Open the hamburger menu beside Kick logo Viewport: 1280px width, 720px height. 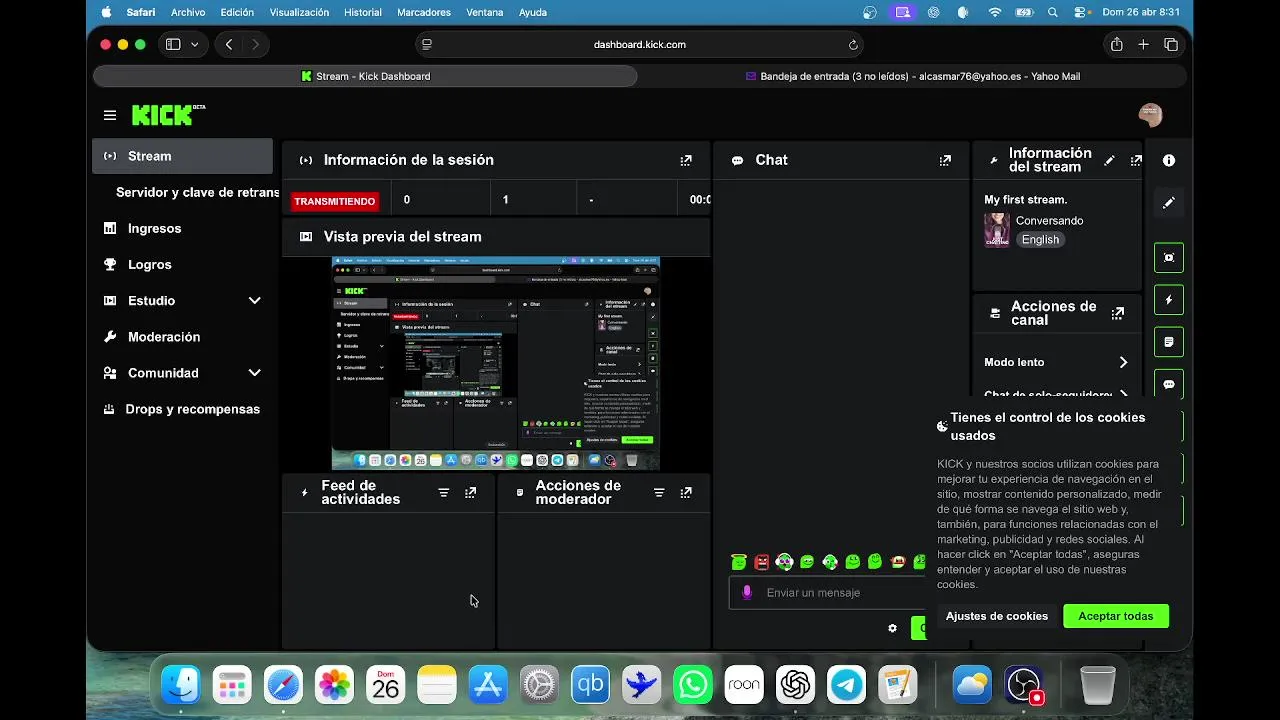(x=110, y=116)
